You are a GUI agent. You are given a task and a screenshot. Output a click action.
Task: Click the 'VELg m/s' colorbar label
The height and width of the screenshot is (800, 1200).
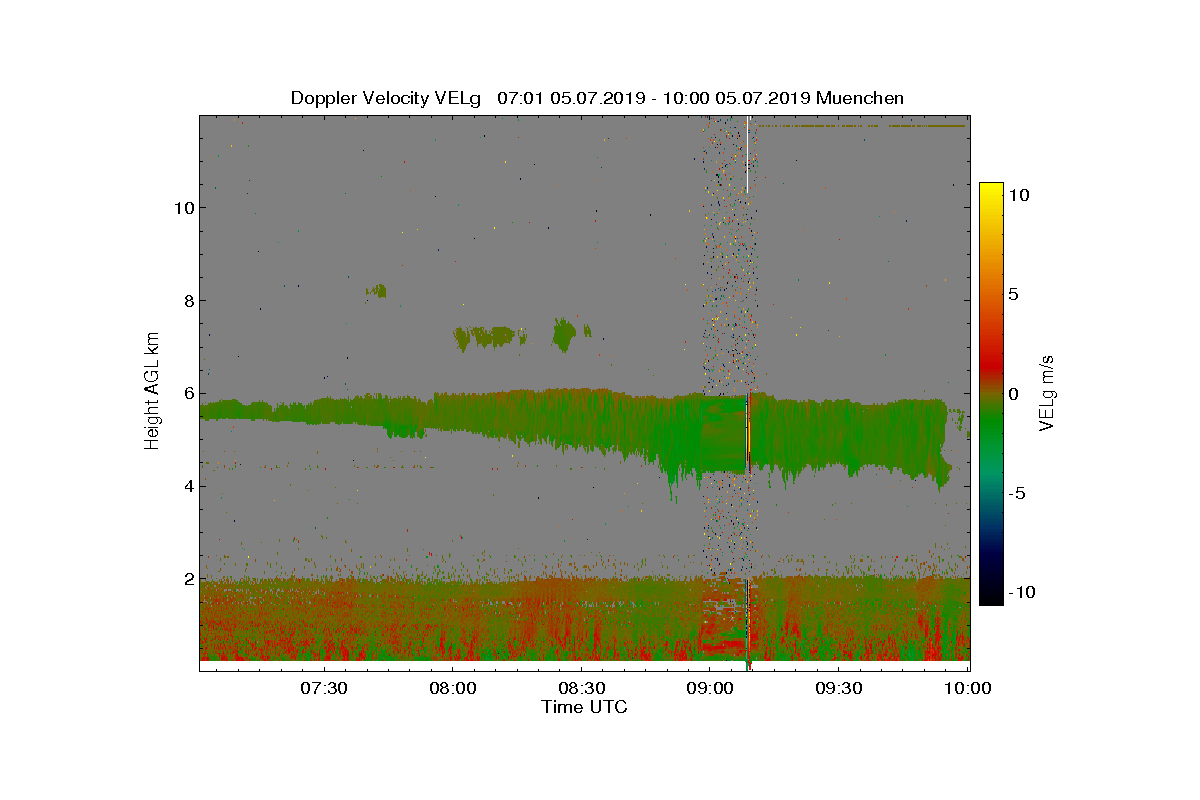(x=1048, y=392)
